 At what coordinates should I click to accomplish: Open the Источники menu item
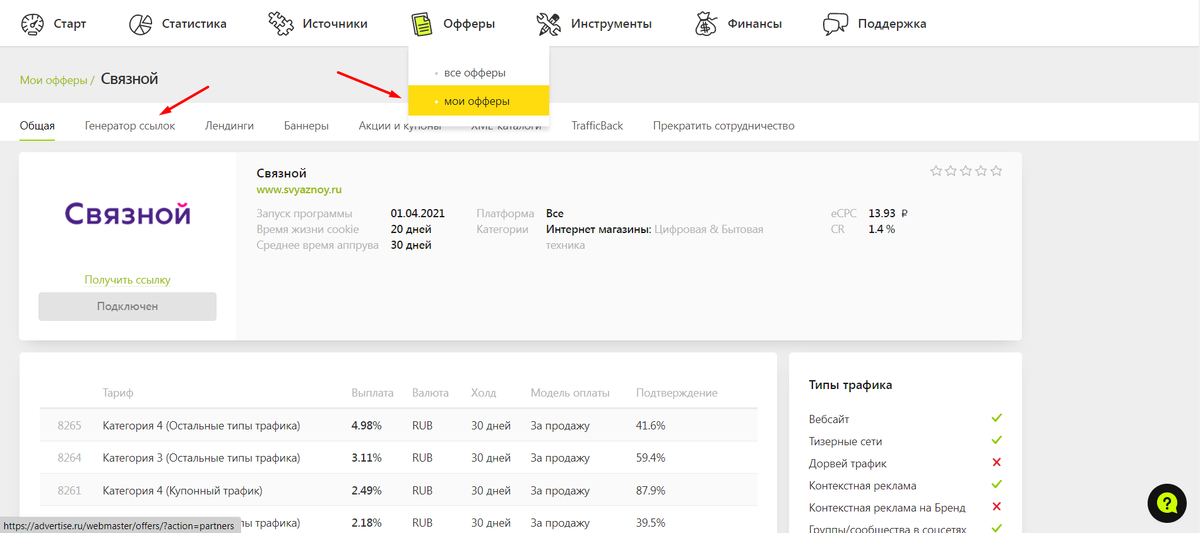pos(335,24)
